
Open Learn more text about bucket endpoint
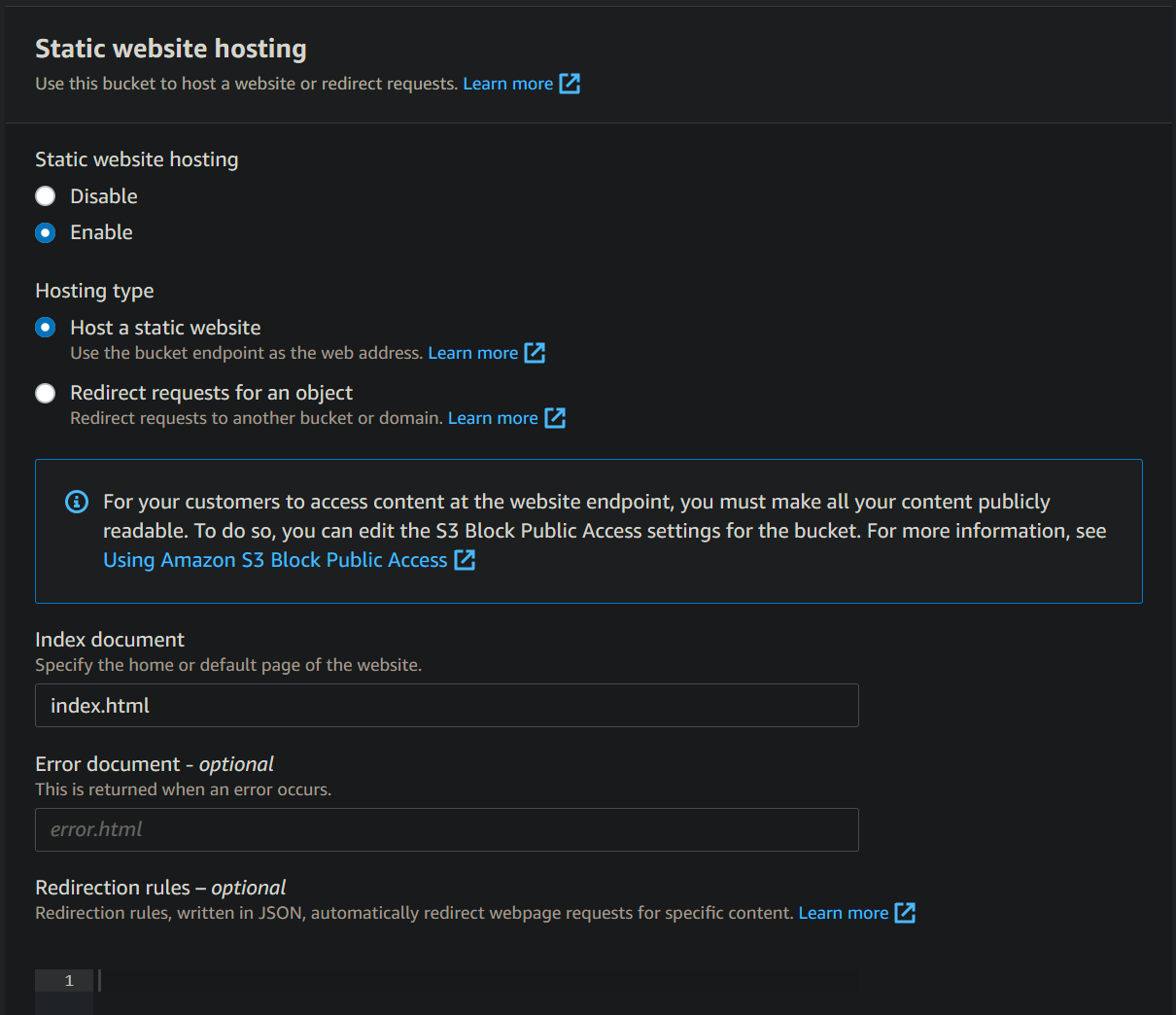click(x=472, y=353)
